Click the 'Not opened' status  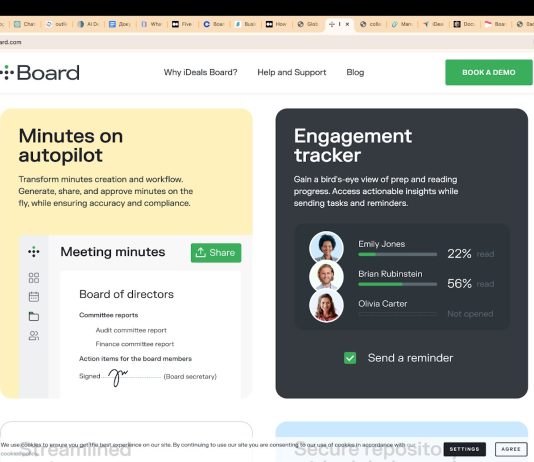pos(470,314)
